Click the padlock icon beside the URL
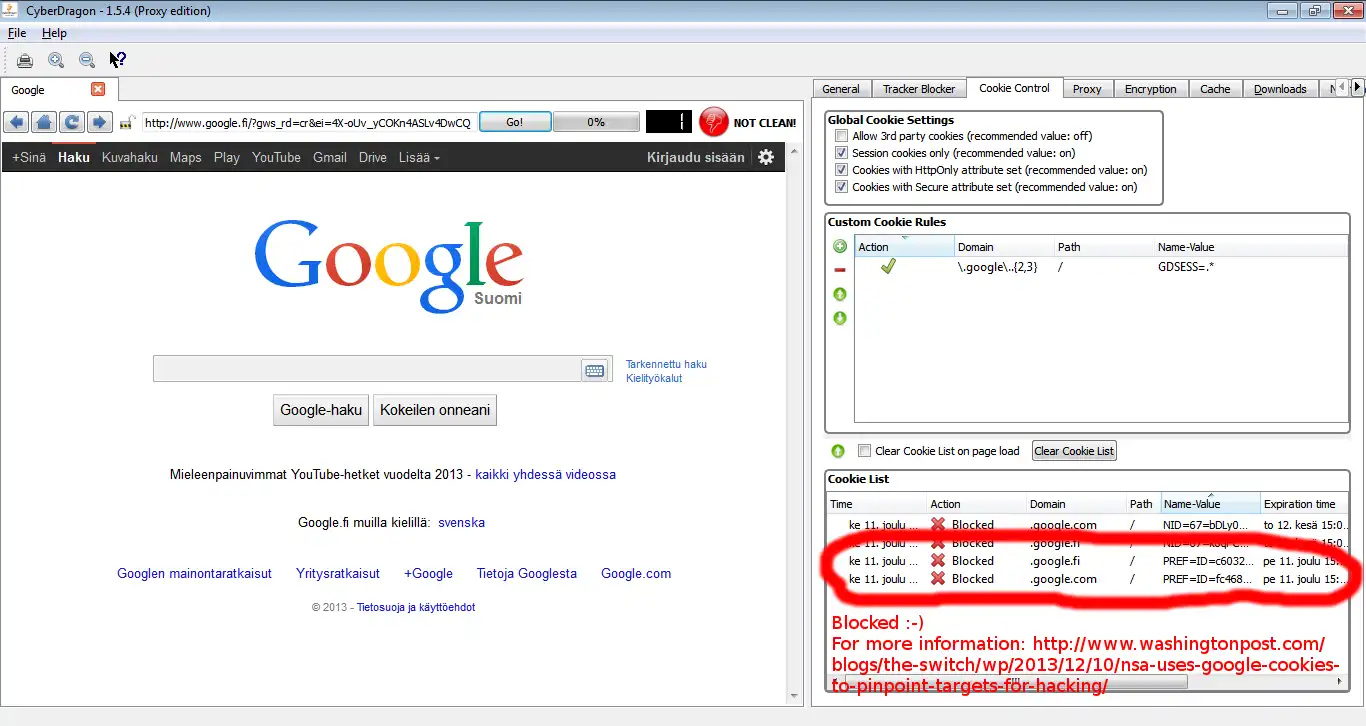The image size is (1366, 726). pos(127,123)
